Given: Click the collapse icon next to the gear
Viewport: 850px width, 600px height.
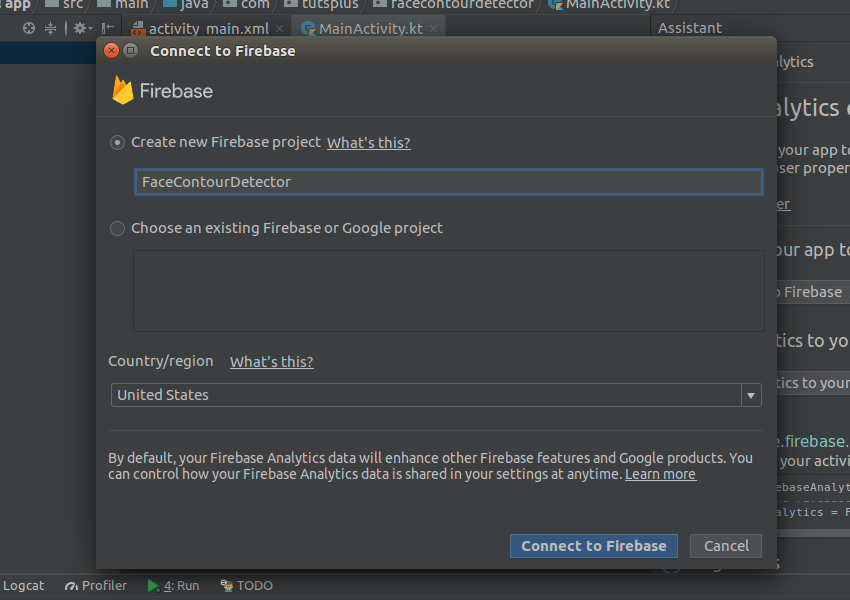Looking at the screenshot, I should tap(49, 28).
